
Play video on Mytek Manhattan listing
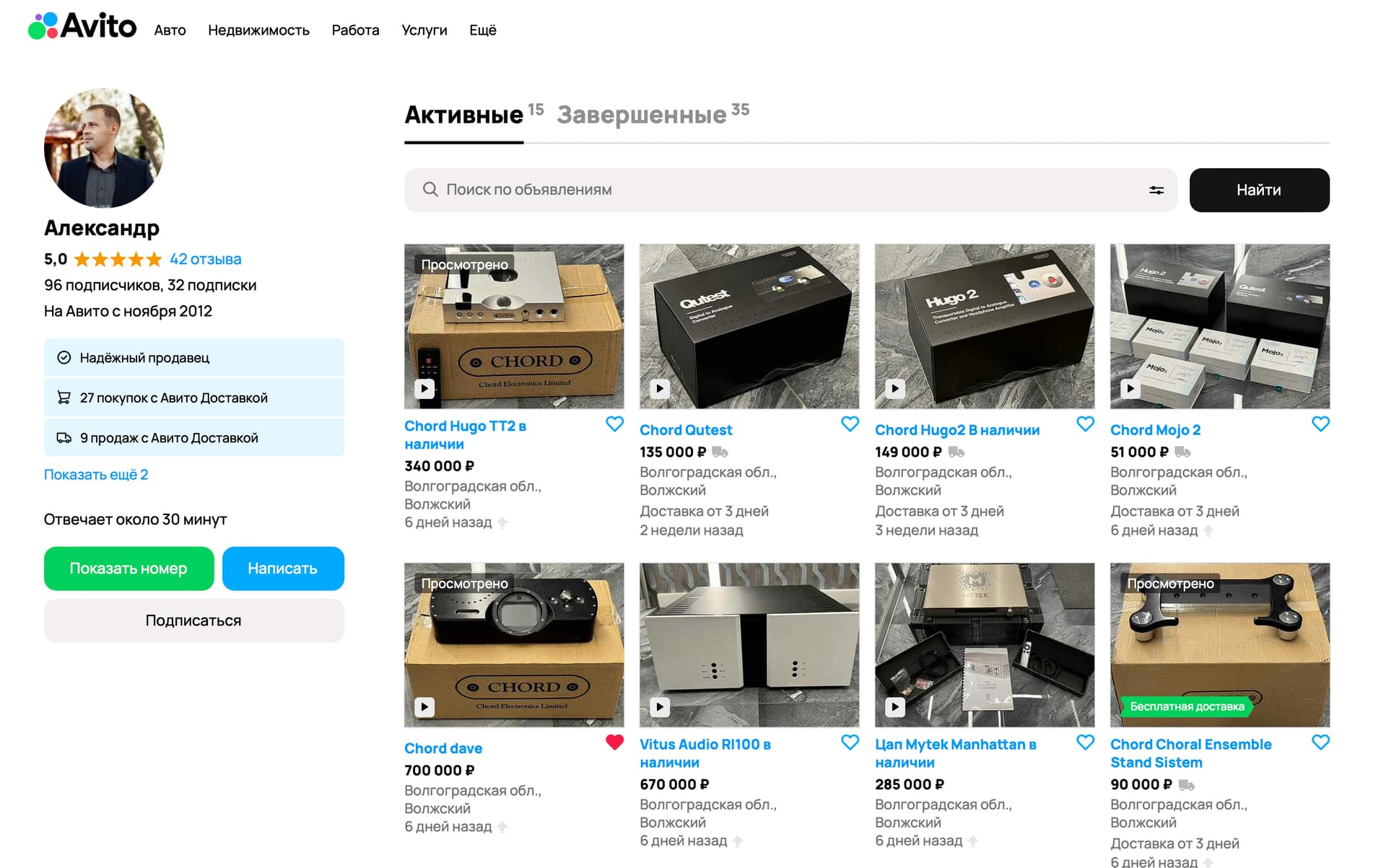[x=895, y=707]
